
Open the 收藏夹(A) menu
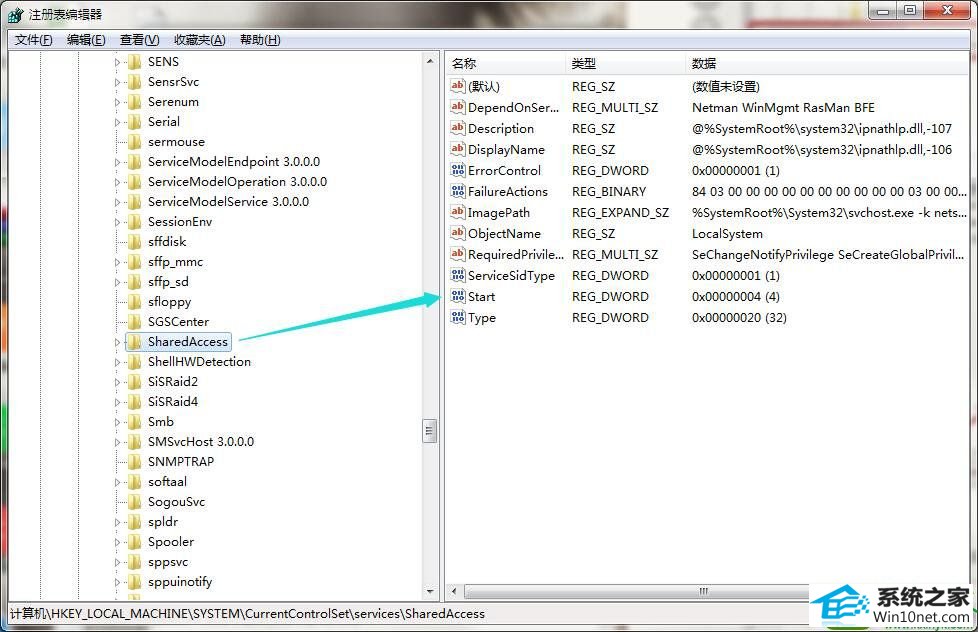[x=200, y=40]
